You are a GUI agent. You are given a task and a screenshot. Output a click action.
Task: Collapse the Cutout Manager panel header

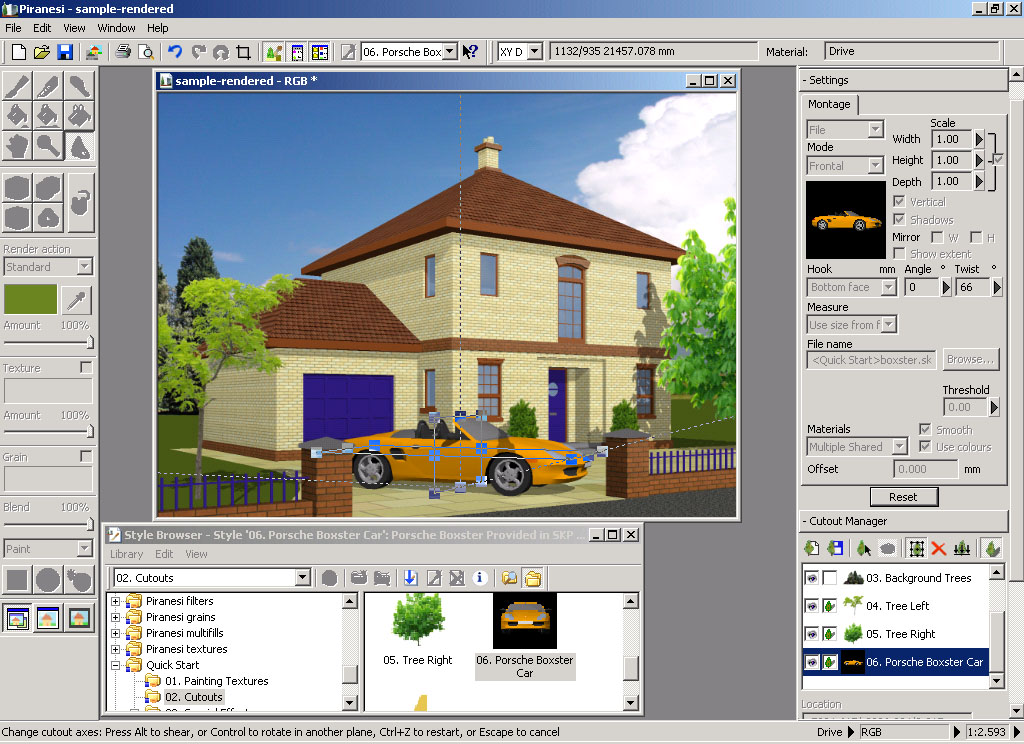(x=904, y=521)
